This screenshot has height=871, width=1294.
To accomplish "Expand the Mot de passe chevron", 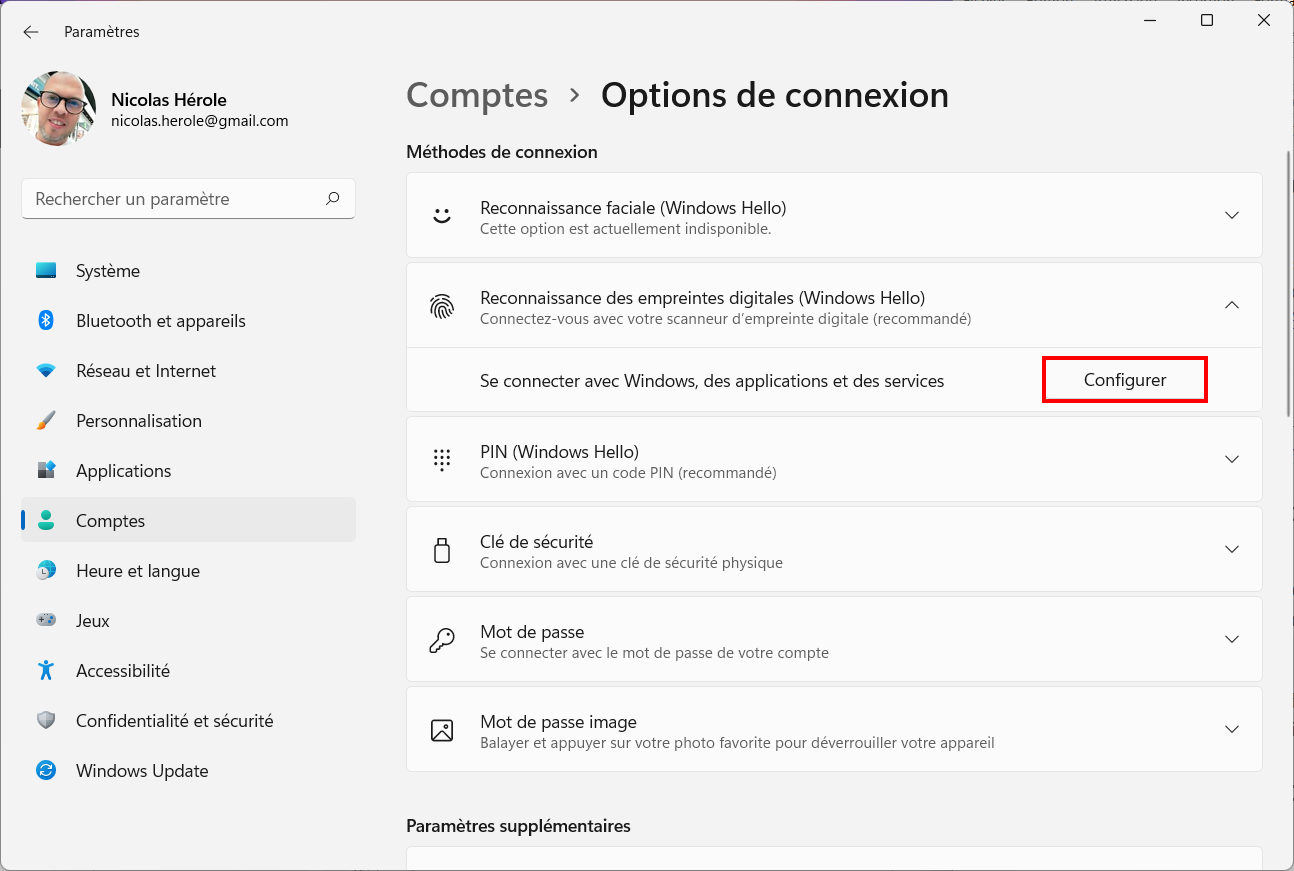I will 1232,639.
